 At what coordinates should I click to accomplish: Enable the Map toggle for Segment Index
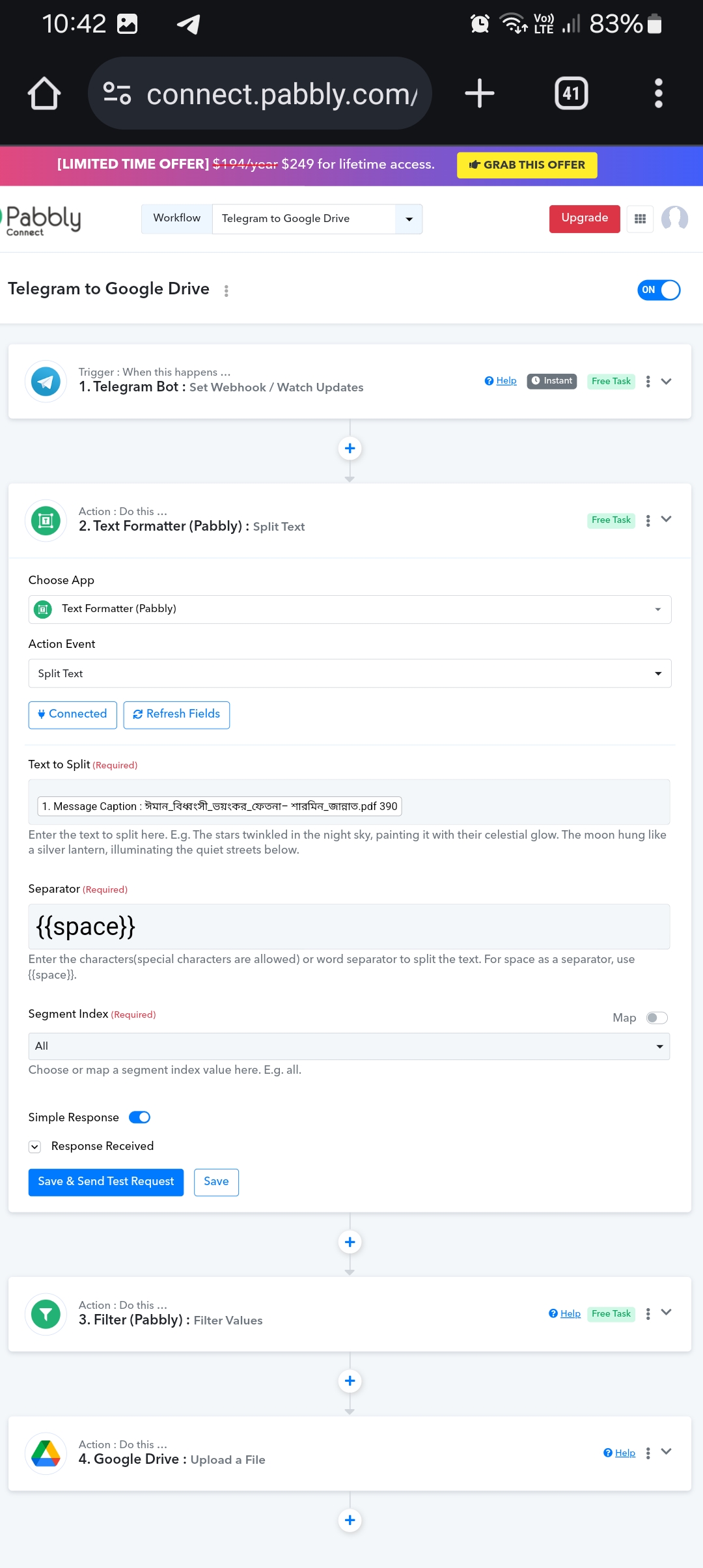tap(657, 1018)
